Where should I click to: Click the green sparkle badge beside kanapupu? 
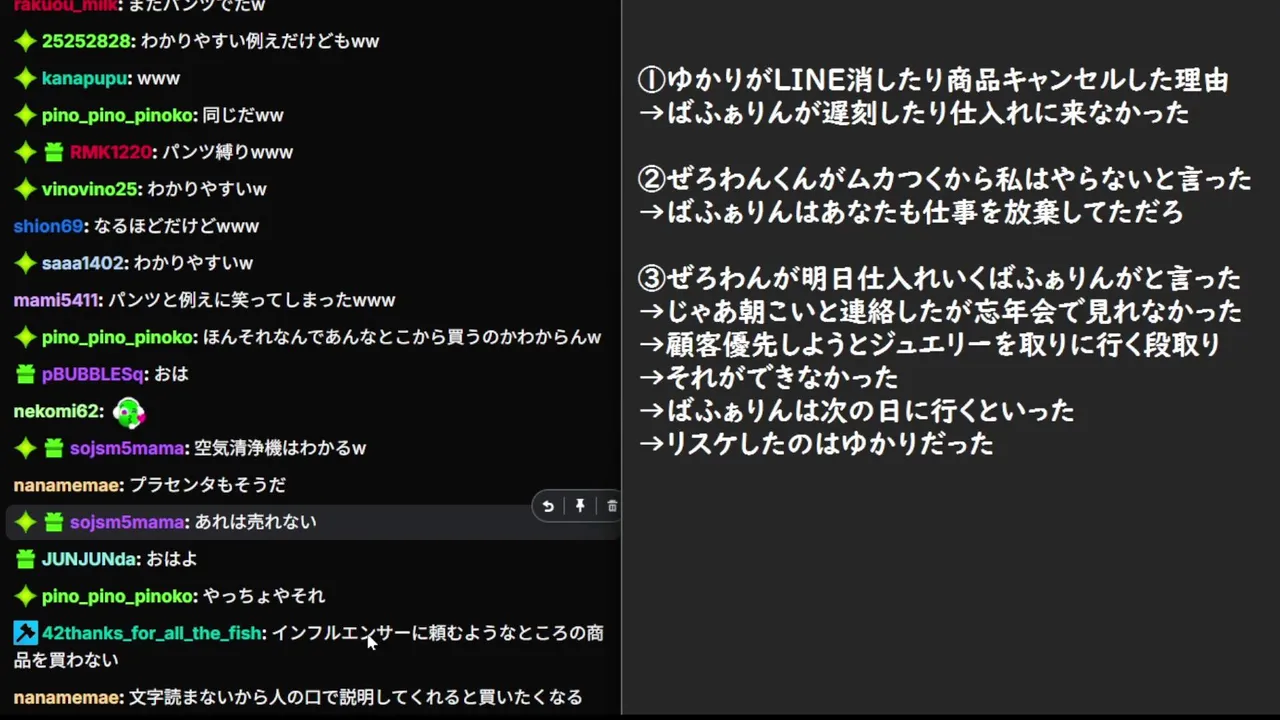(x=25, y=78)
